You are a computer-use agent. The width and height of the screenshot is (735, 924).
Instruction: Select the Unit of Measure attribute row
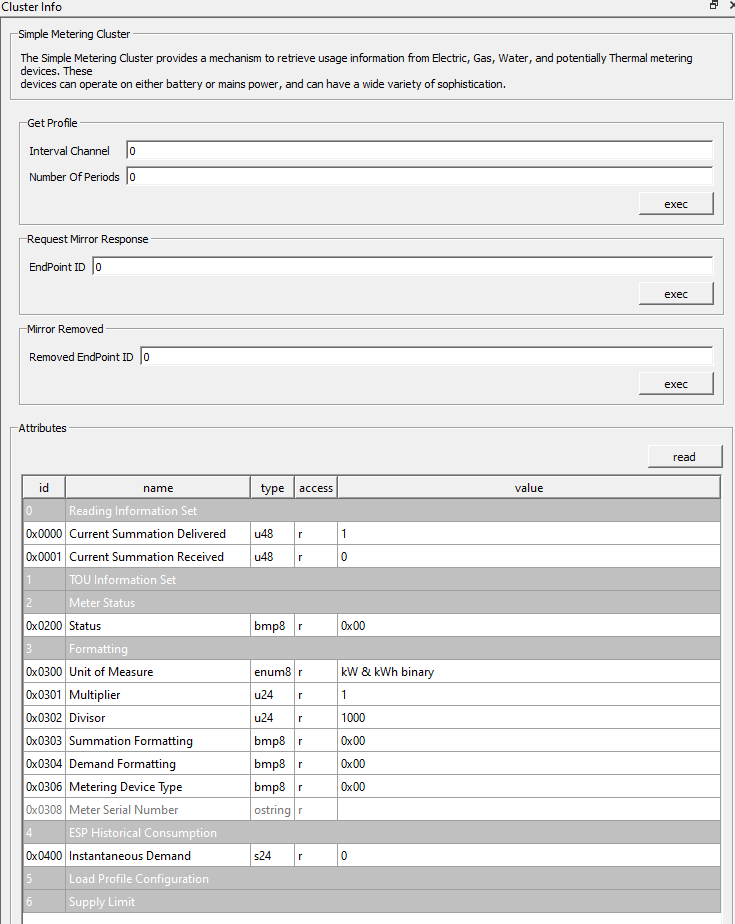(157, 671)
